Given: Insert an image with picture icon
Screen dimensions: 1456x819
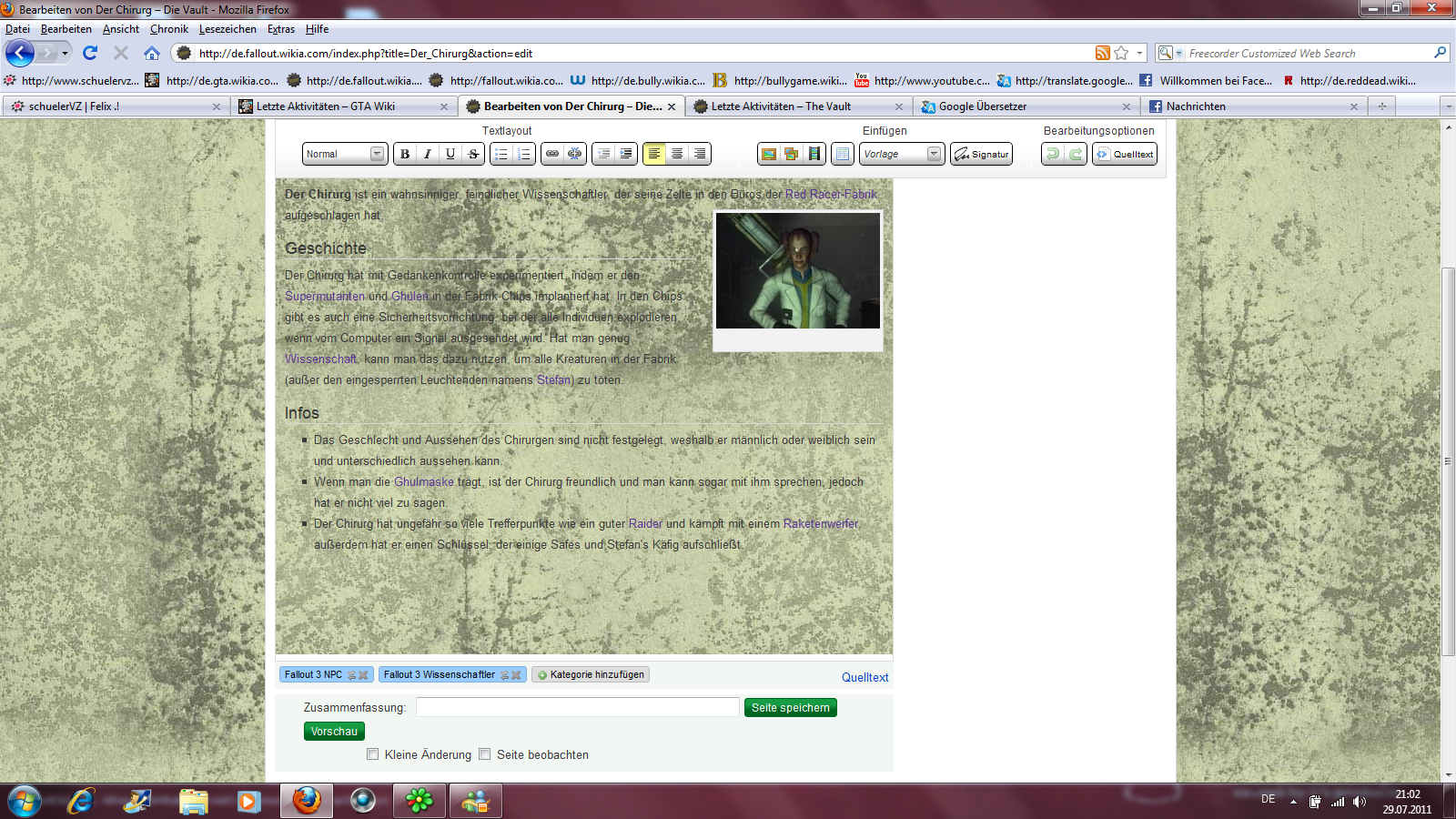Looking at the screenshot, I should click(769, 154).
